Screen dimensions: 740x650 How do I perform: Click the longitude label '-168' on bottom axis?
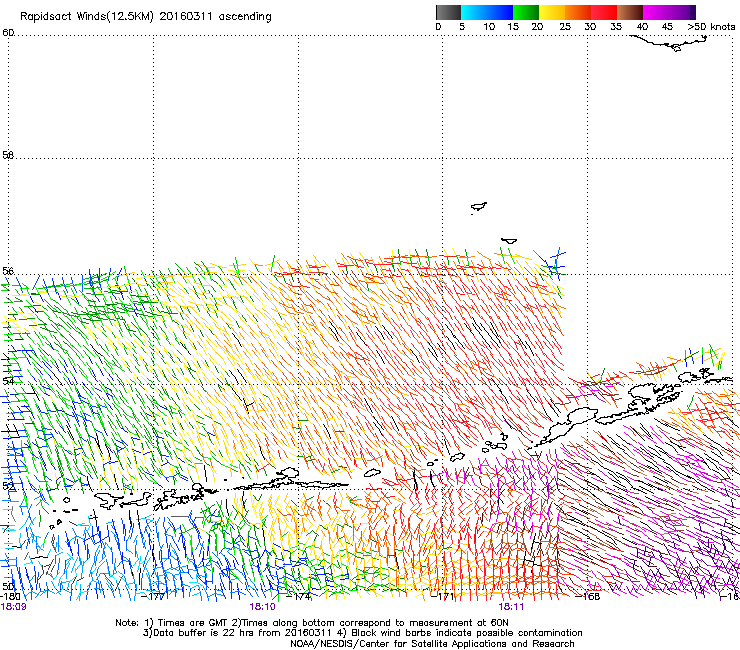[x=588, y=597]
